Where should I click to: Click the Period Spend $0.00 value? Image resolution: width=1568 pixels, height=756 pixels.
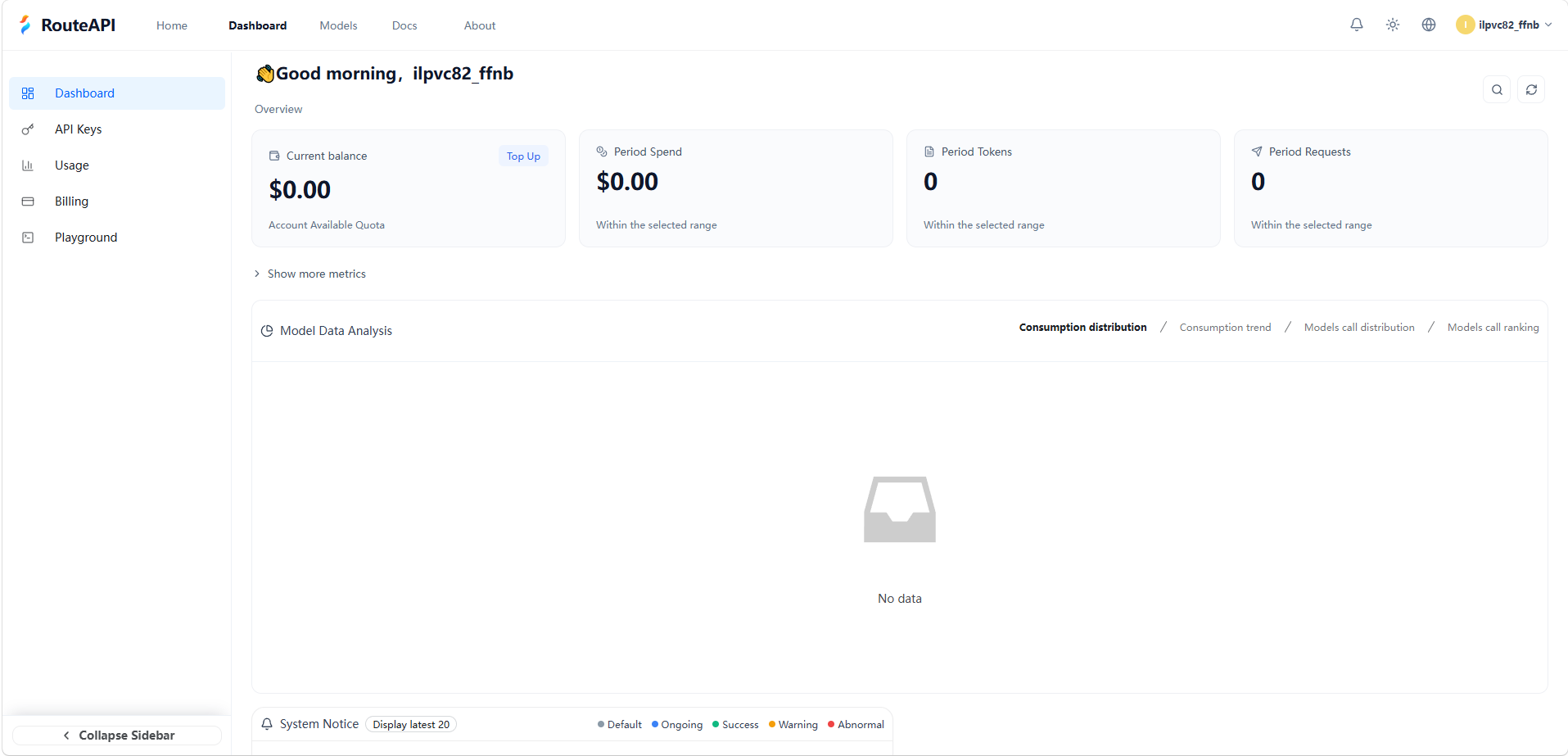[x=627, y=182]
